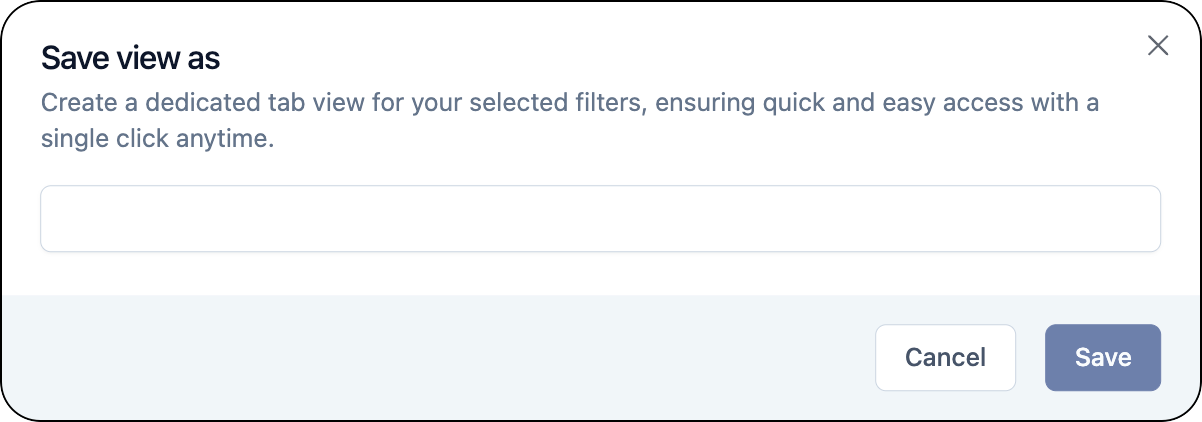1202x422 pixels.
Task: Close the Save view as dialog
Action: point(1158,46)
